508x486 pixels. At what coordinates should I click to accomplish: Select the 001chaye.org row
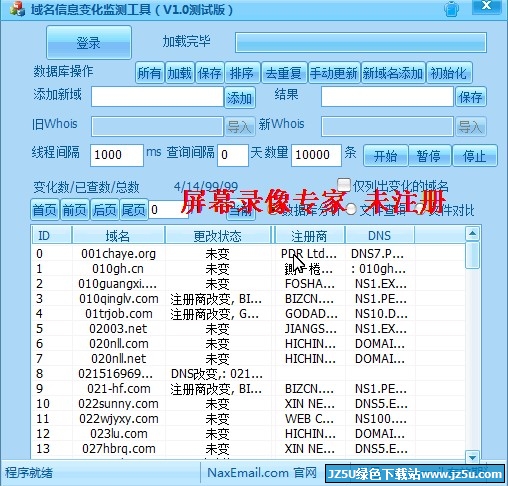[x=248, y=254]
